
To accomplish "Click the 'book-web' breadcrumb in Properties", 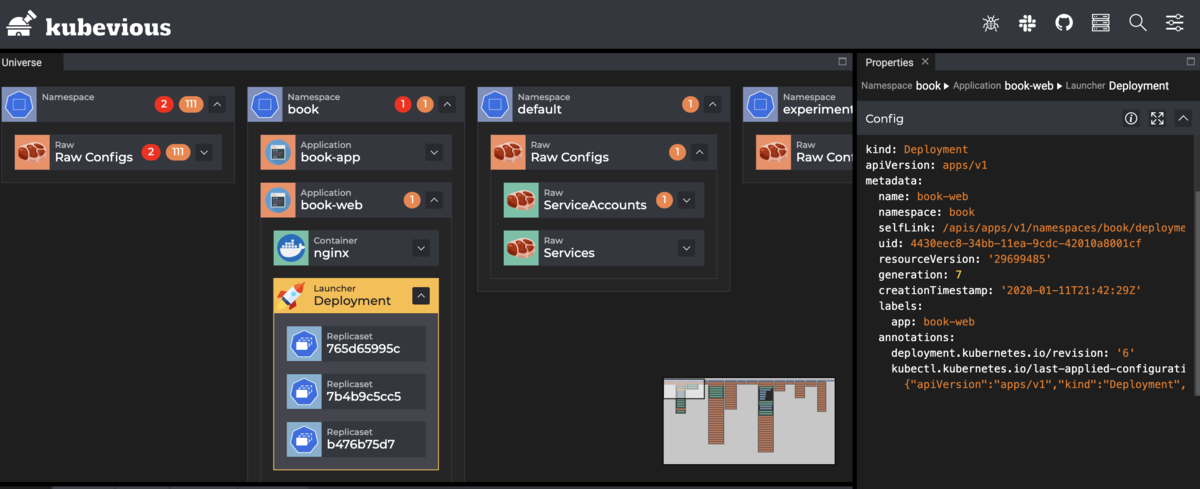I will point(1029,86).
